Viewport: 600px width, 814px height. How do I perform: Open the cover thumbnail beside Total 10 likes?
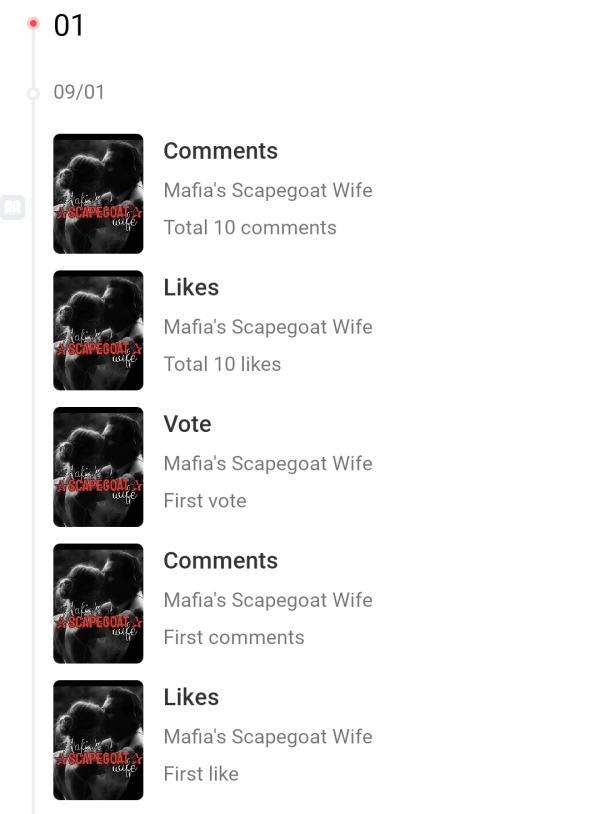[98, 330]
